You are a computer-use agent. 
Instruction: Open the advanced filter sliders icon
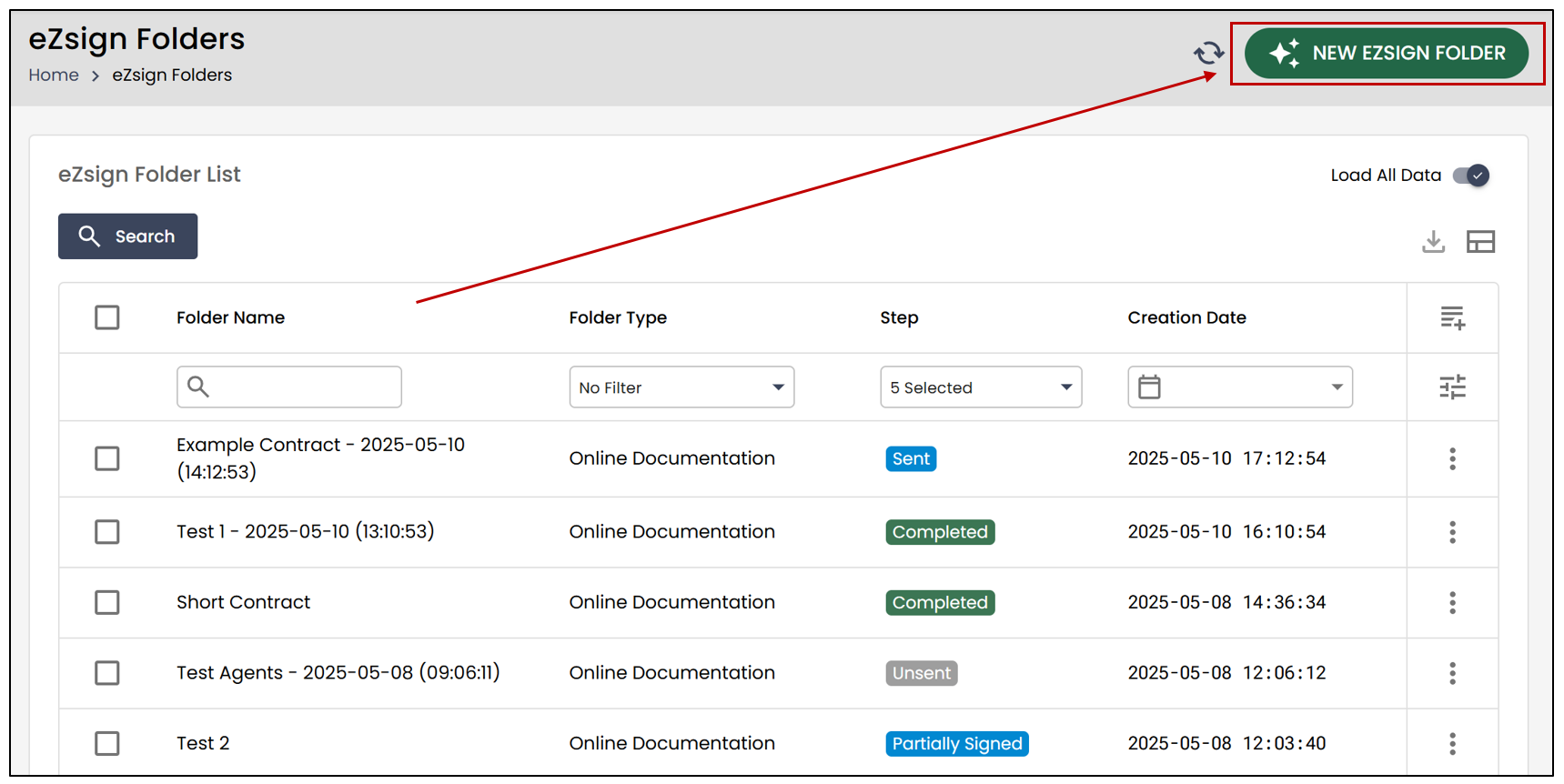pos(1452,387)
